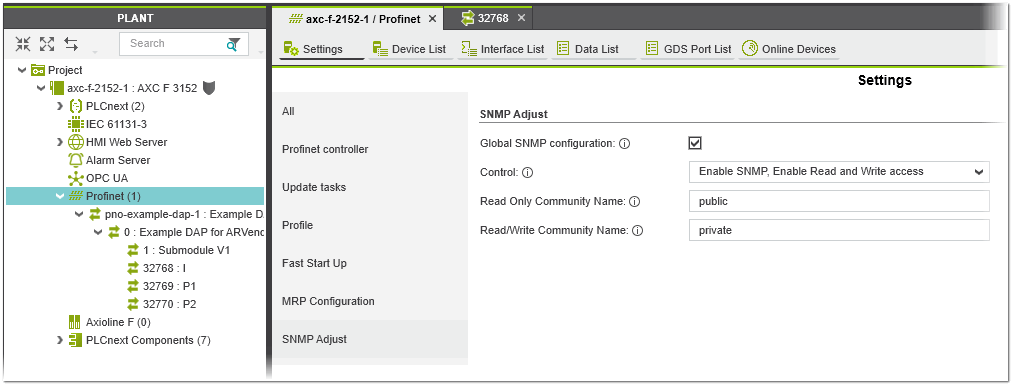Click info icon beside Read Only Community Name

coord(634,202)
